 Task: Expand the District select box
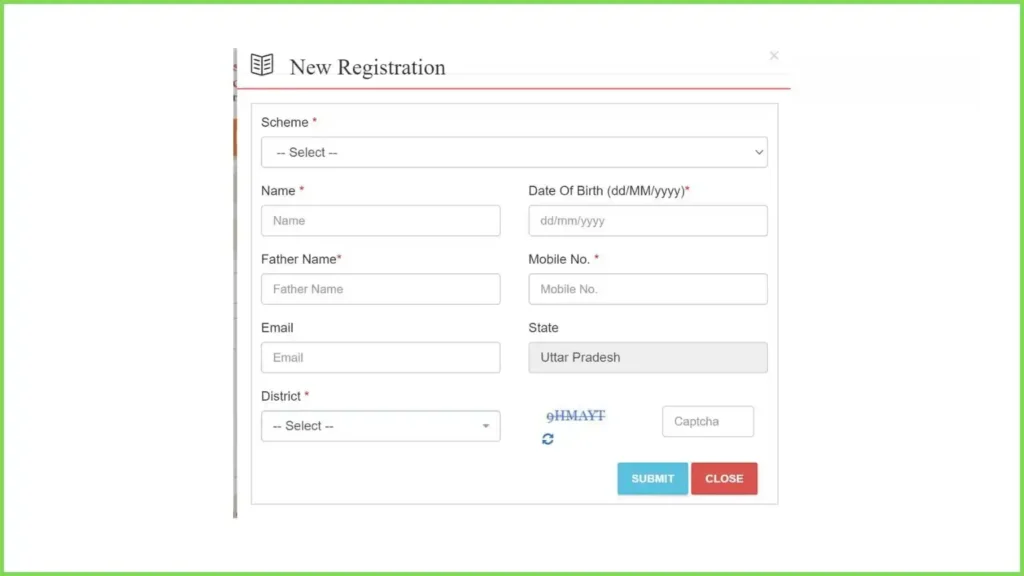(x=381, y=426)
